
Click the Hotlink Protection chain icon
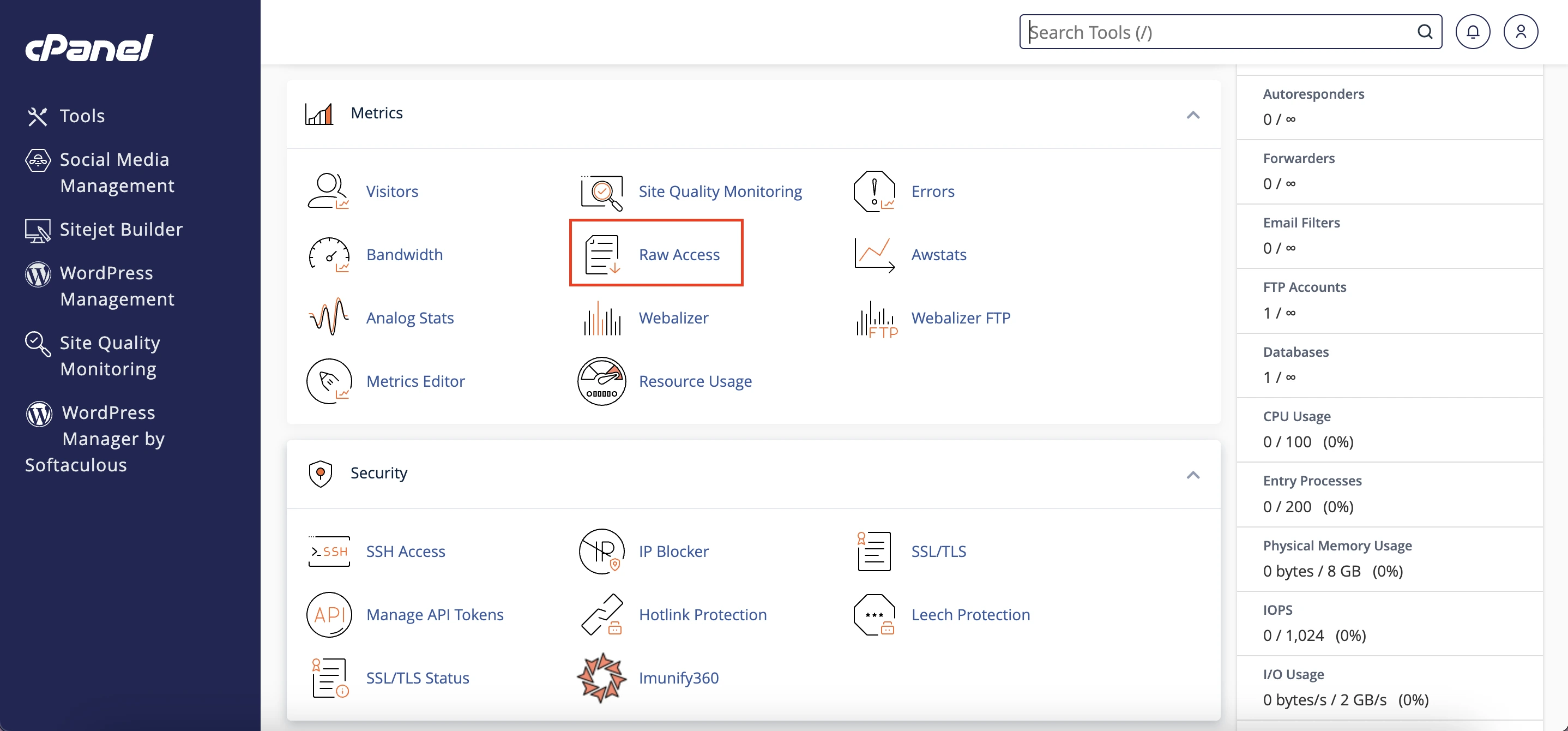point(602,615)
